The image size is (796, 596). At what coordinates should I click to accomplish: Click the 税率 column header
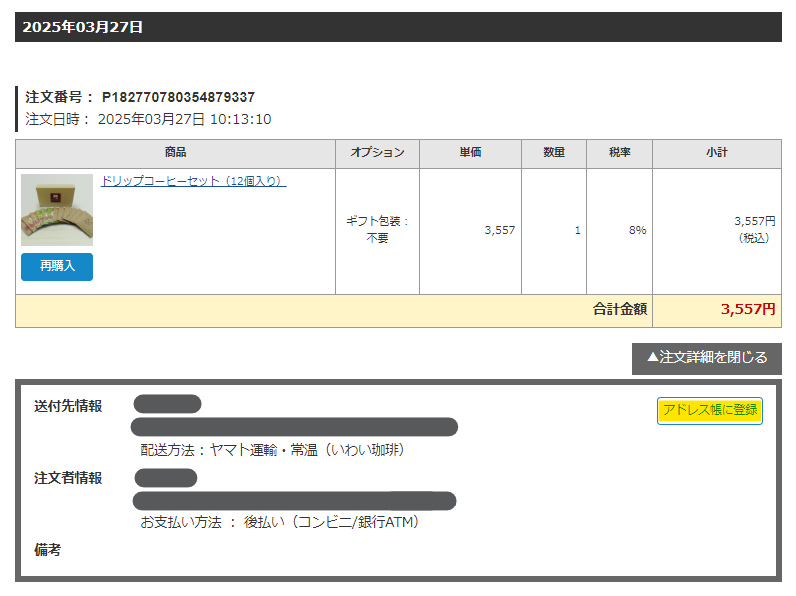(x=619, y=153)
